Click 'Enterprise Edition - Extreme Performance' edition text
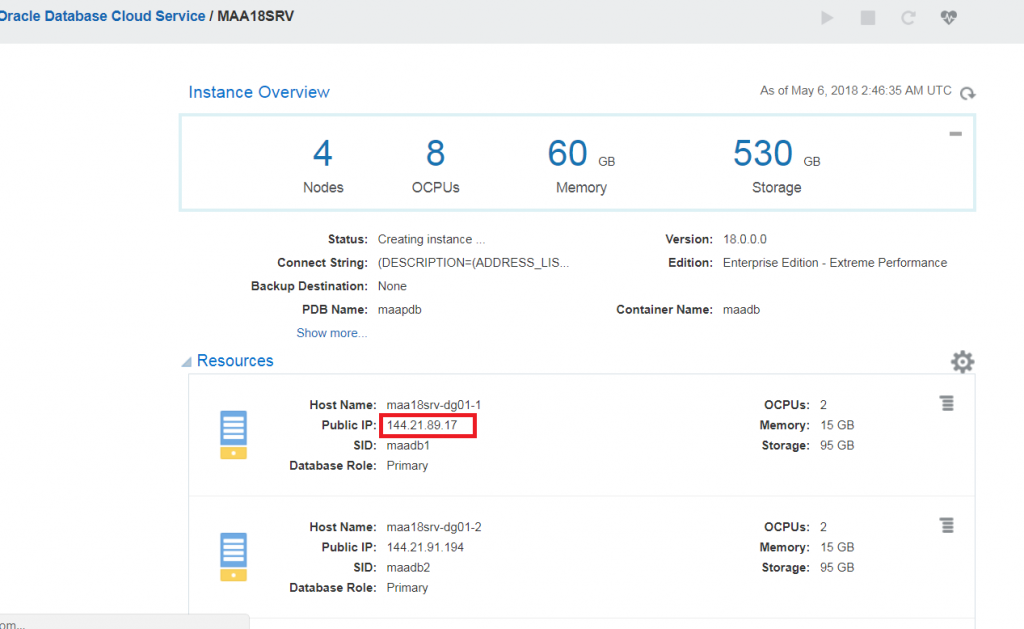 click(x=835, y=263)
